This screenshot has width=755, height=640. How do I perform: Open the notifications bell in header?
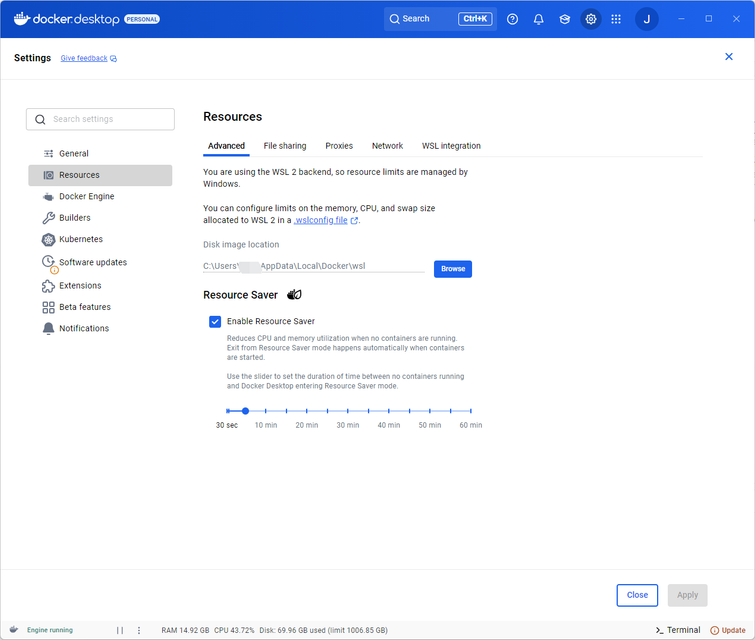coord(538,19)
